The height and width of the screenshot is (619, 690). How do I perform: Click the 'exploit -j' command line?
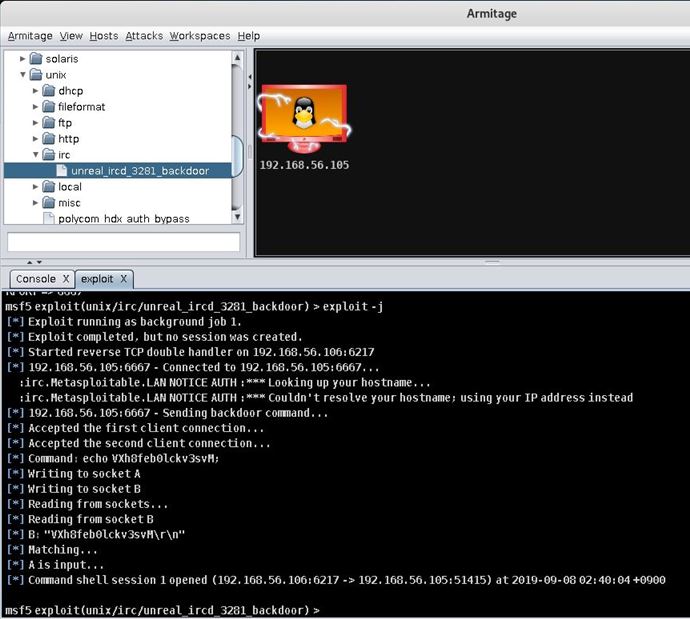tap(194, 306)
